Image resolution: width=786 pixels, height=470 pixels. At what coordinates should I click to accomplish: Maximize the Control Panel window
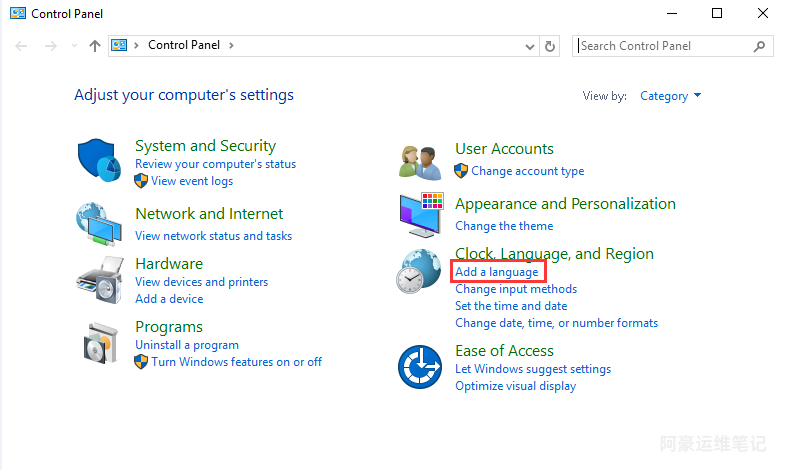point(717,14)
